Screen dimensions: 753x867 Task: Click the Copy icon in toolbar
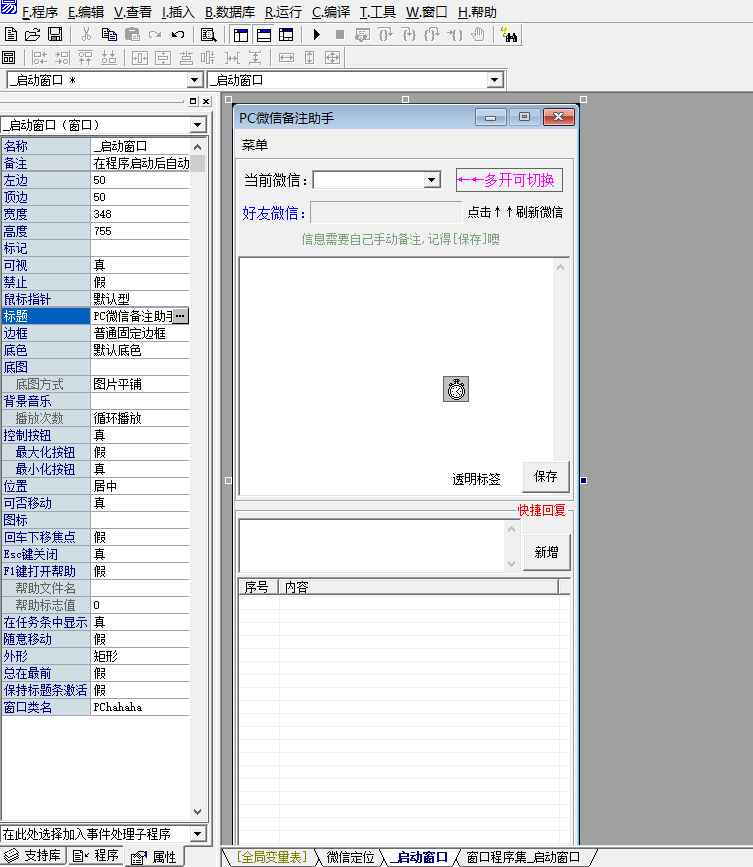(x=109, y=34)
